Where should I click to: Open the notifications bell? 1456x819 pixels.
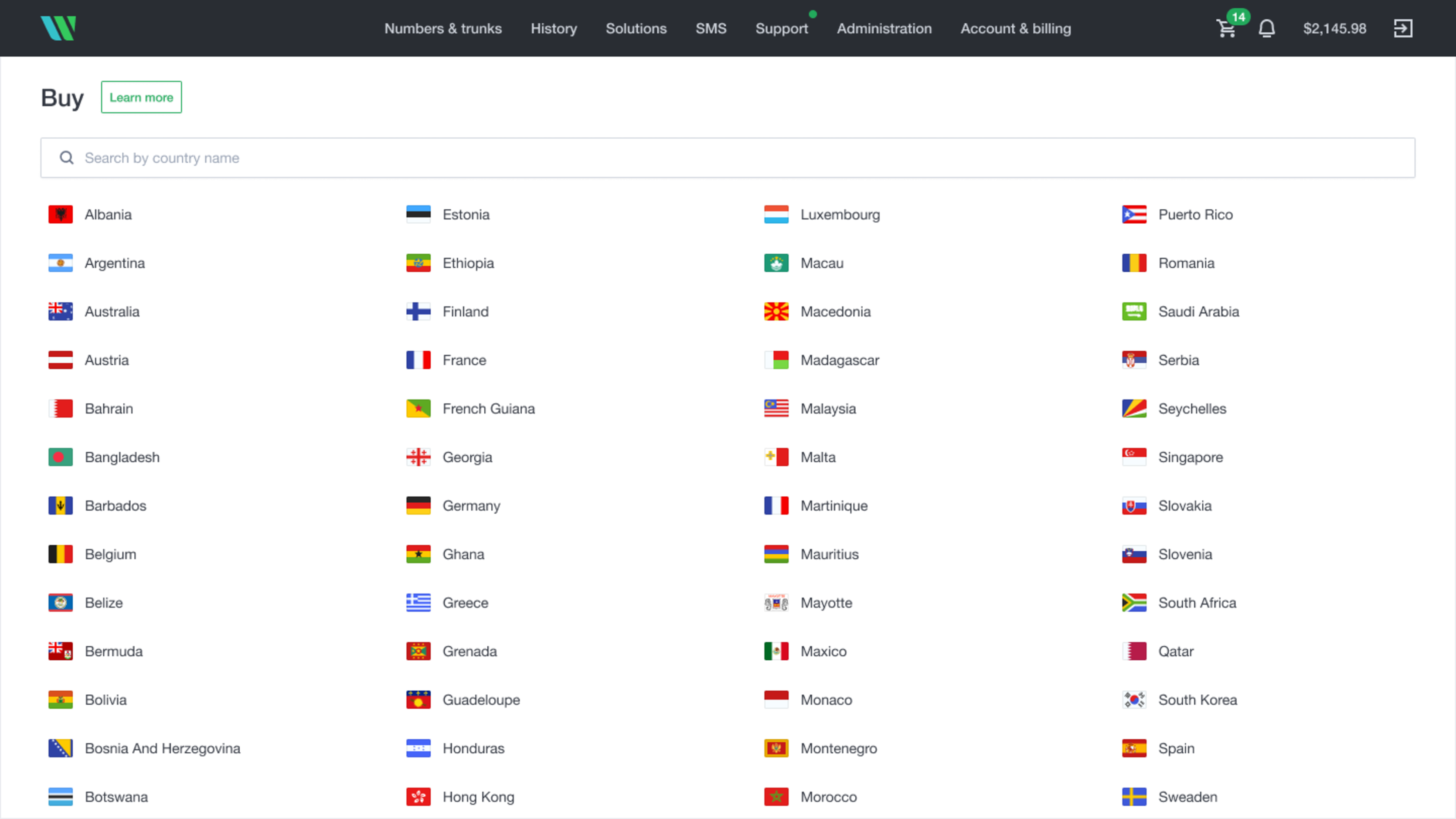(1267, 28)
